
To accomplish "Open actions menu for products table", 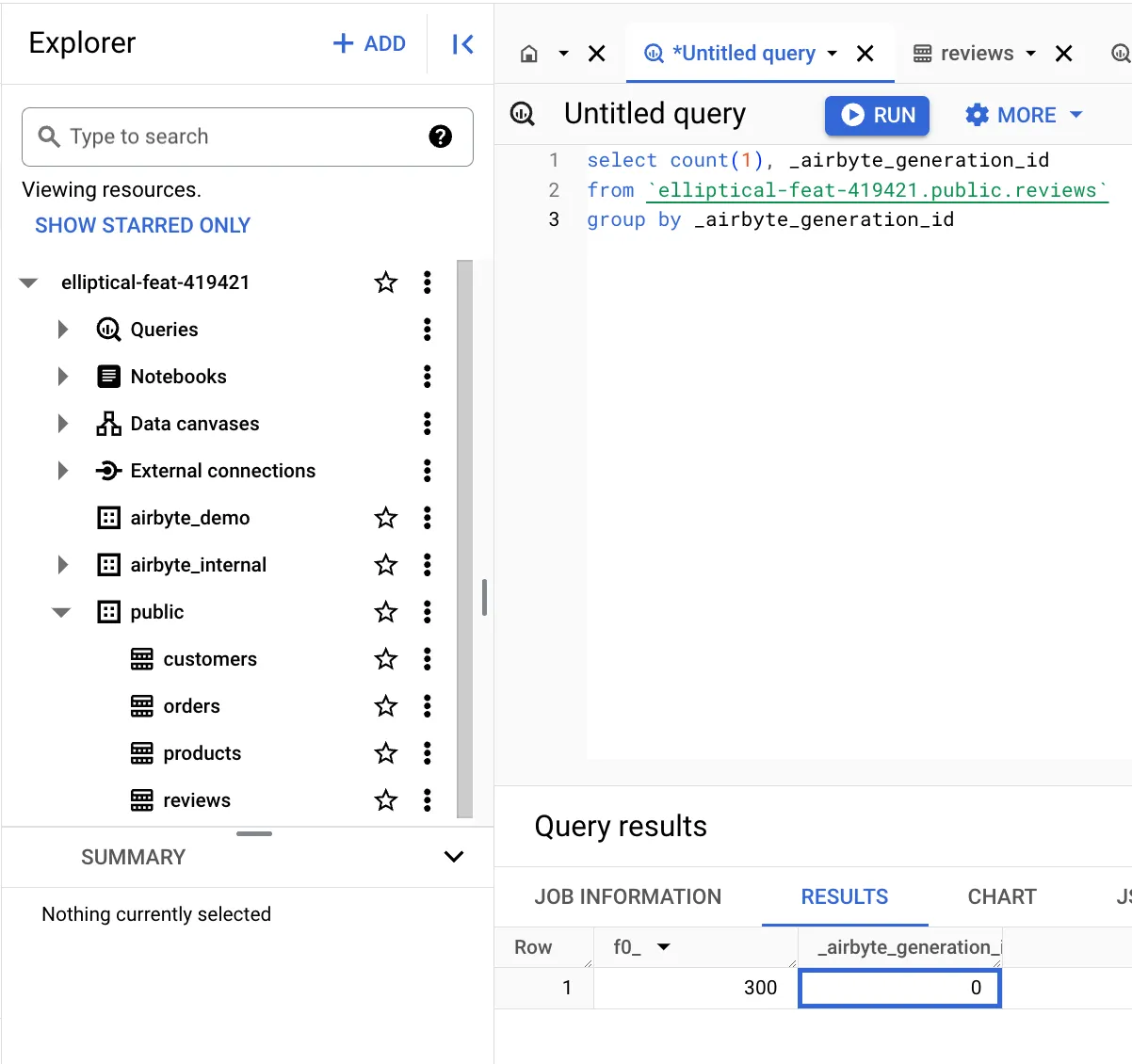I will 428,753.
